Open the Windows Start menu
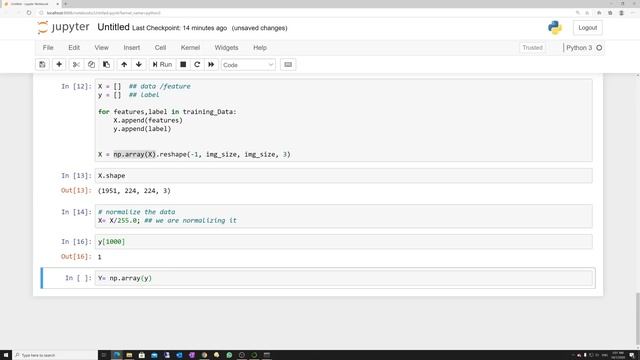 [6, 355]
